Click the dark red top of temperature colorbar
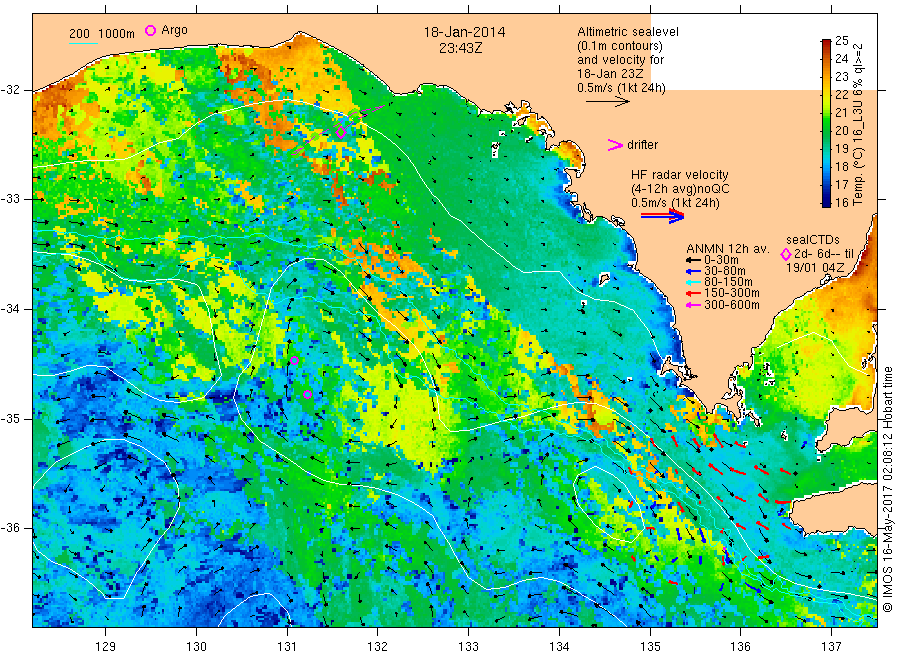The height and width of the screenshot is (660, 900). (x=826, y=42)
